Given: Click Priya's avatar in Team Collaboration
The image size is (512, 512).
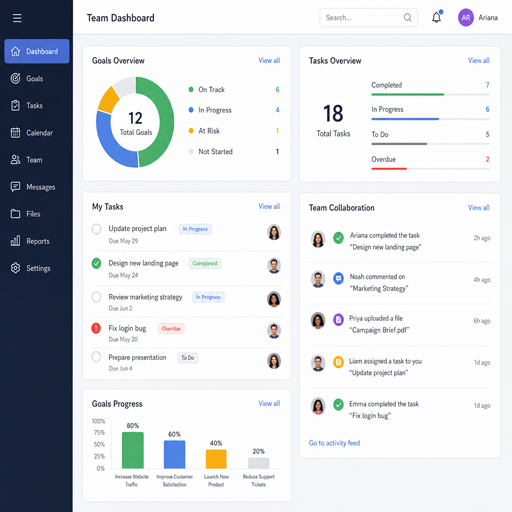Looking at the screenshot, I should pyautogui.click(x=318, y=321).
